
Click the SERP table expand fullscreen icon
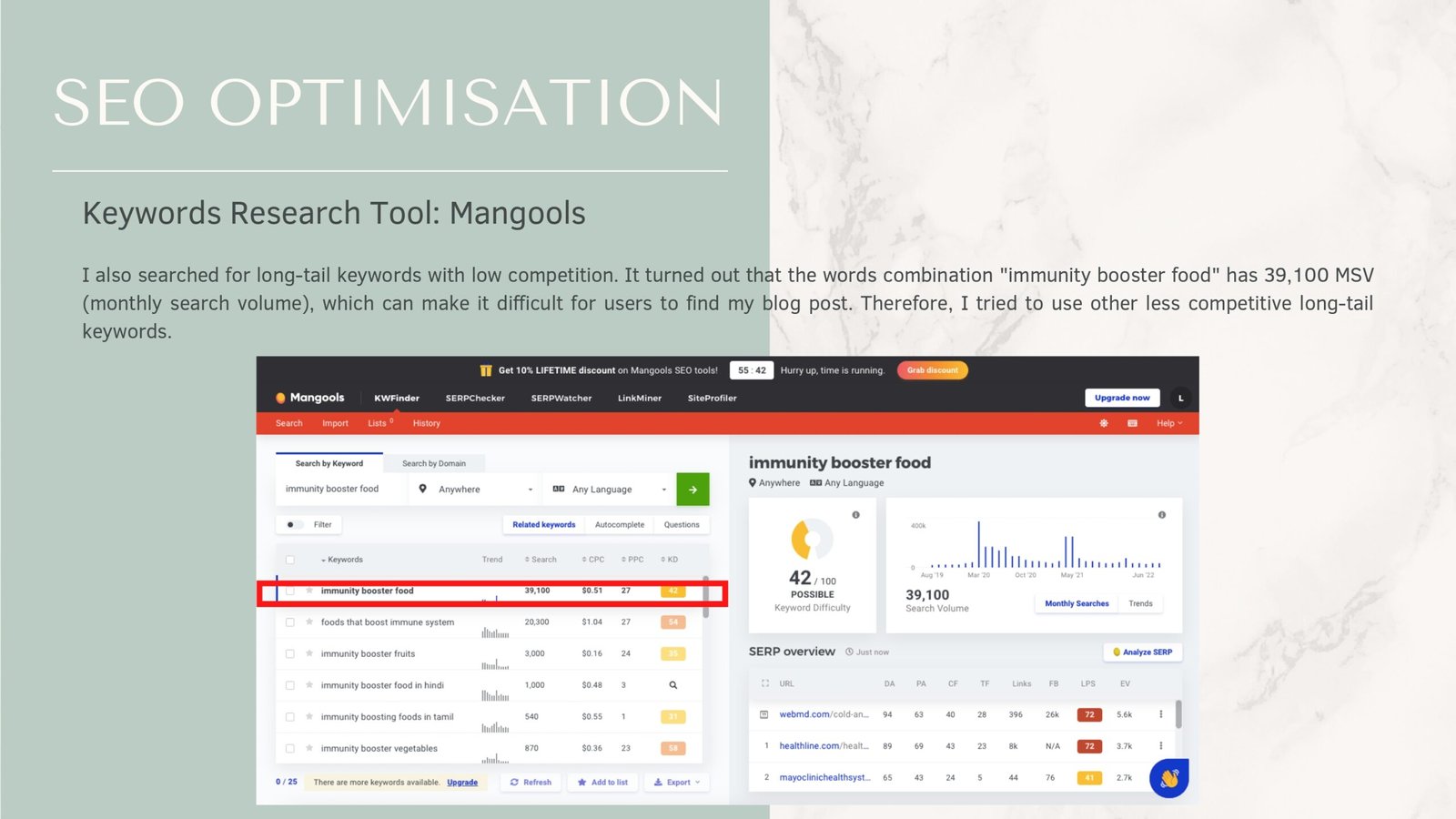click(x=764, y=683)
